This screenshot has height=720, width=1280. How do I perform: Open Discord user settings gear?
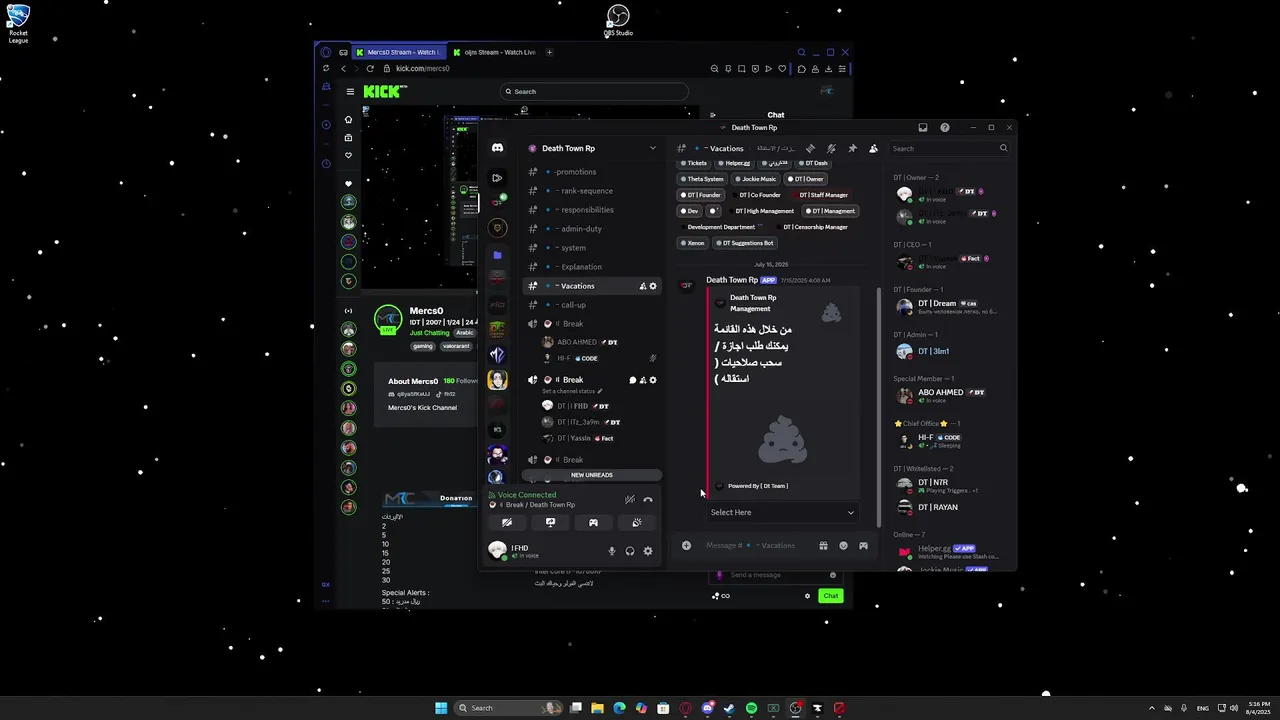click(x=648, y=551)
